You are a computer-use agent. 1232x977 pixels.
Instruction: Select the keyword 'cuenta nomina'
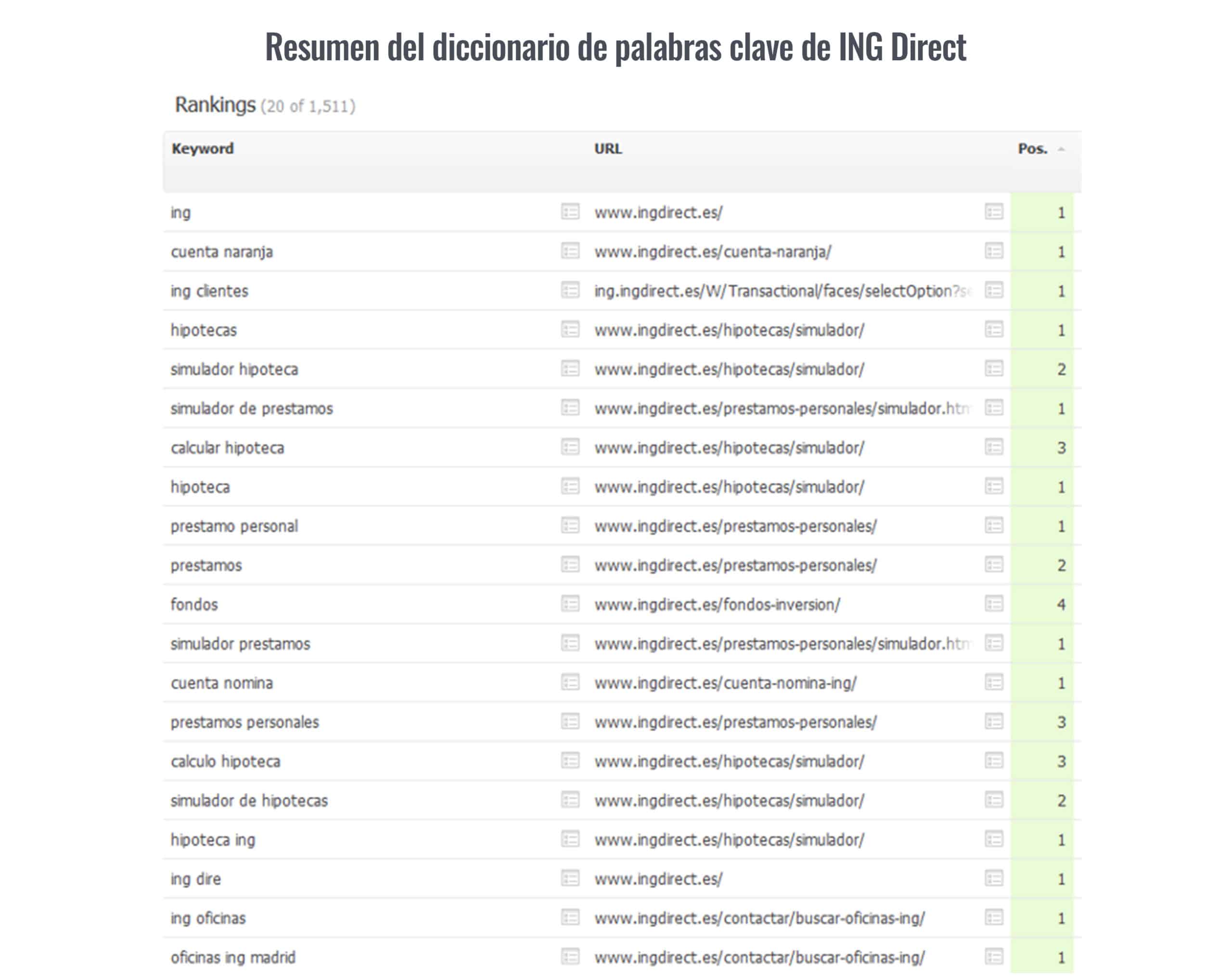pos(222,683)
